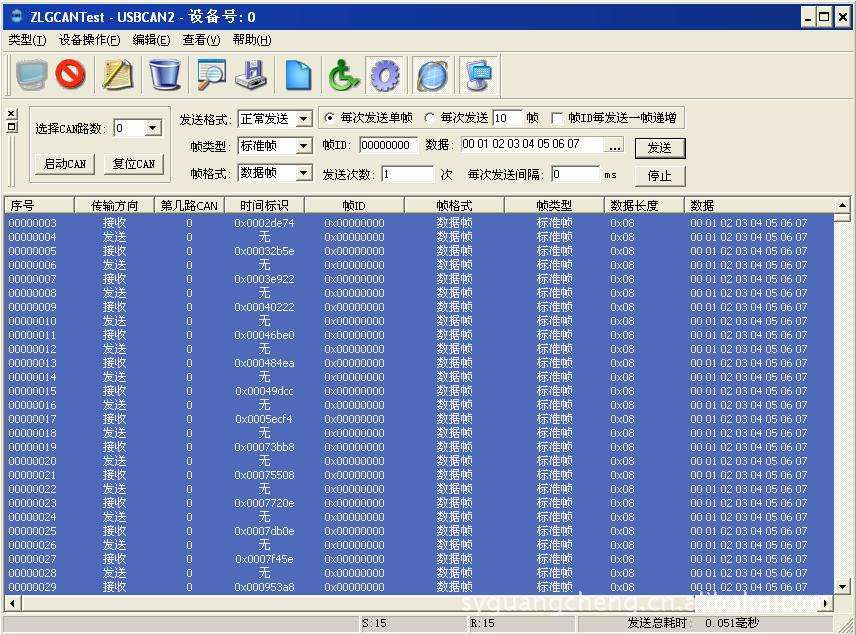Click the frame count field showing 10
This screenshot has width=856, height=635.
507,118
